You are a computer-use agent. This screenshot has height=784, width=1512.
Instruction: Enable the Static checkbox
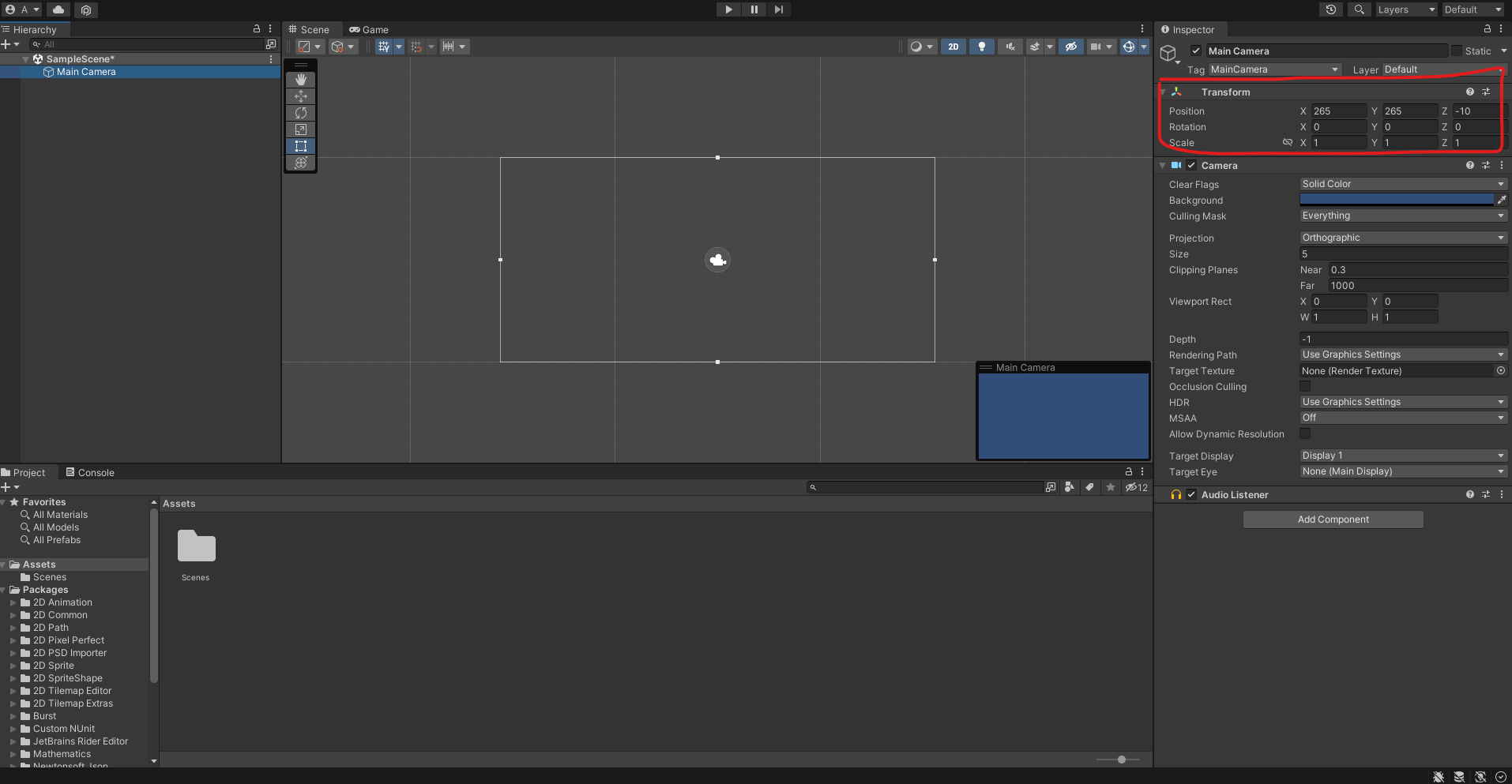[x=1456, y=51]
